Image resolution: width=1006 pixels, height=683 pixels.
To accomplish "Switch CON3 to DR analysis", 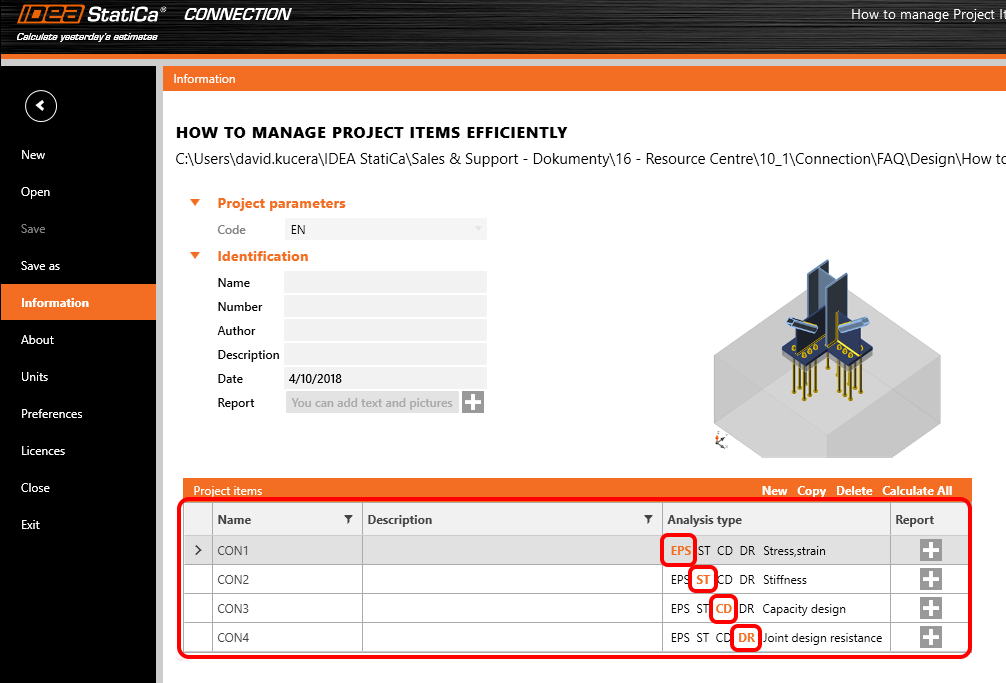I will click(x=747, y=609).
